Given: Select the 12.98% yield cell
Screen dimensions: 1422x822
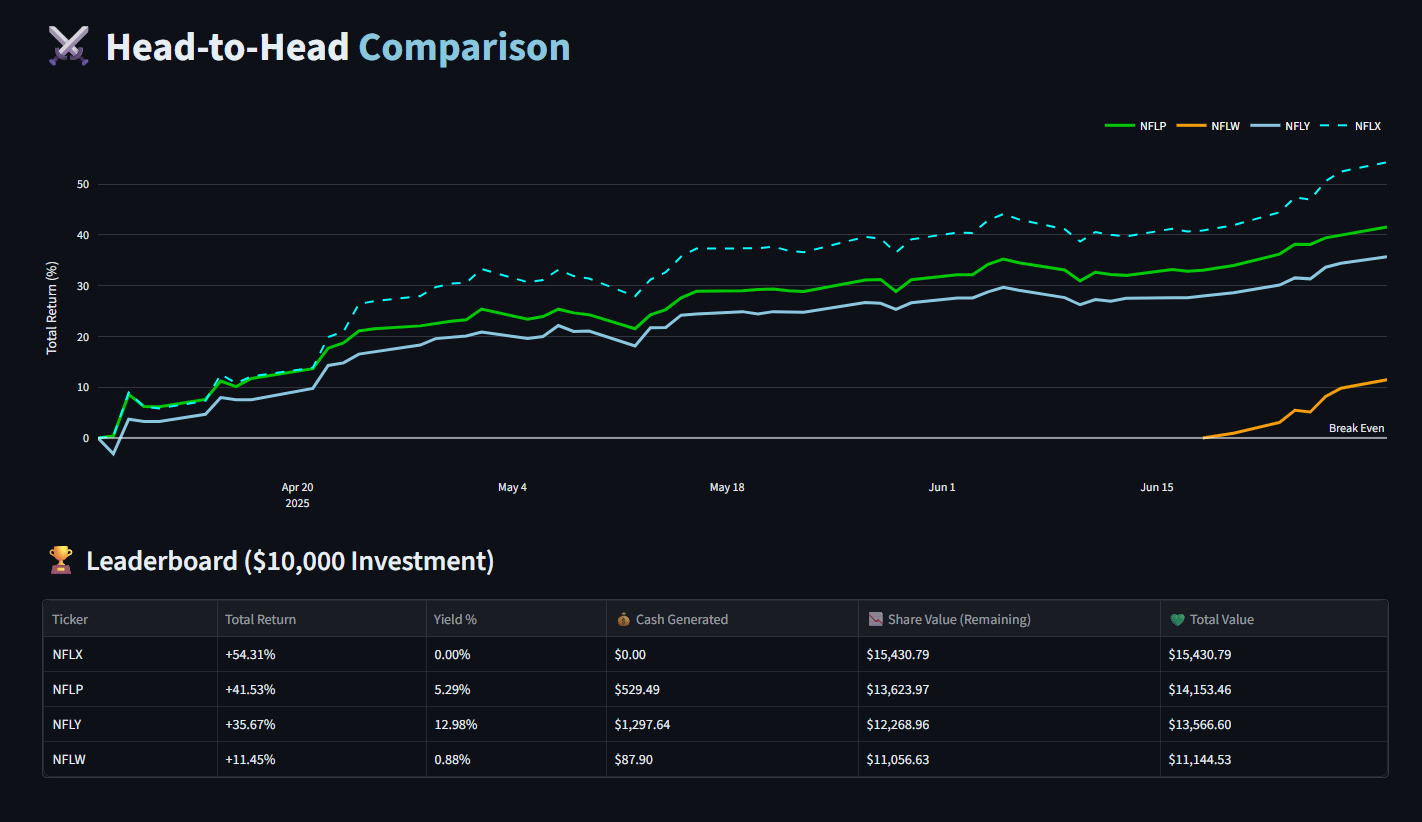Looking at the screenshot, I should [x=516, y=724].
